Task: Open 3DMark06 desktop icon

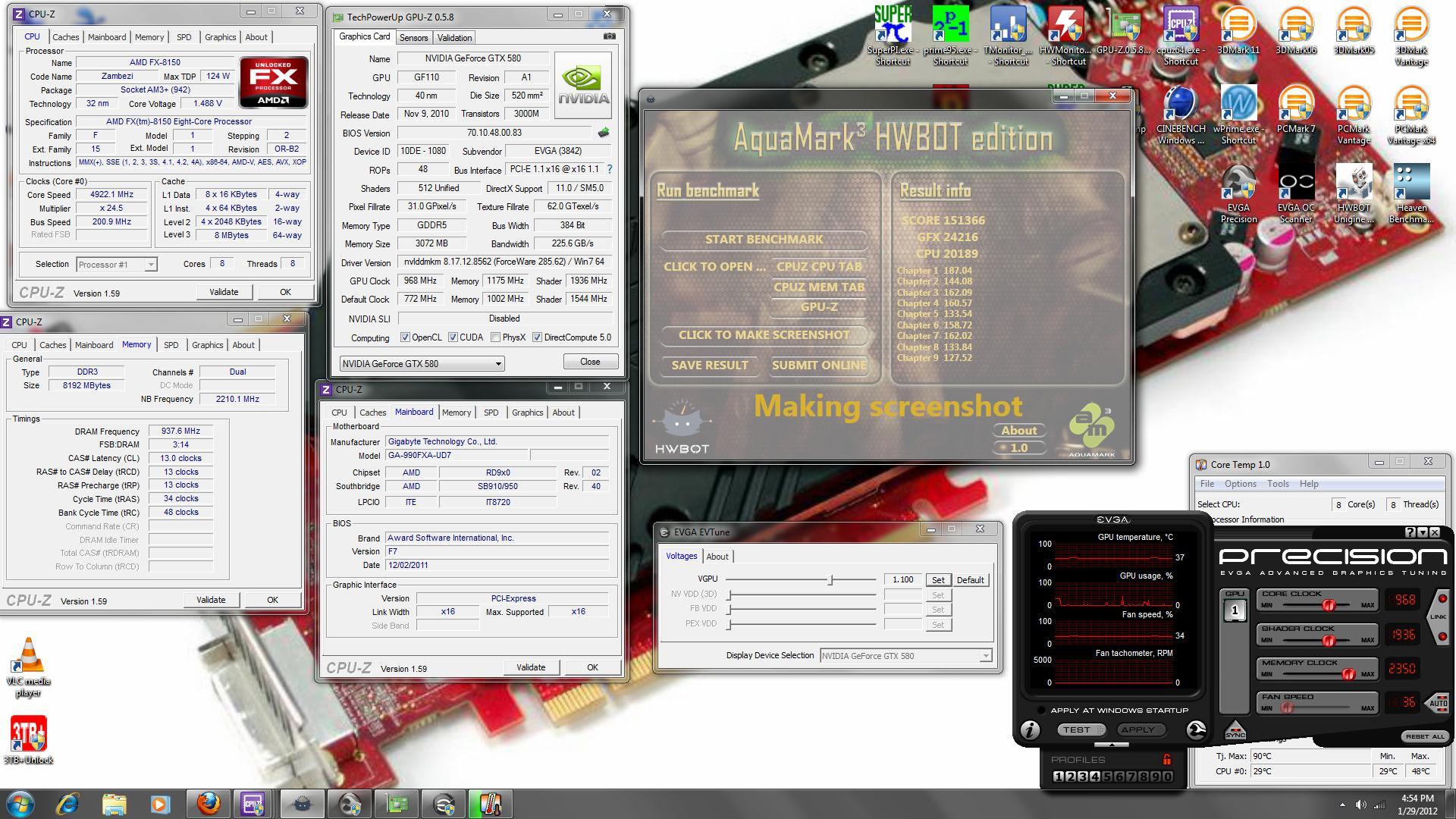Action: point(1296,30)
